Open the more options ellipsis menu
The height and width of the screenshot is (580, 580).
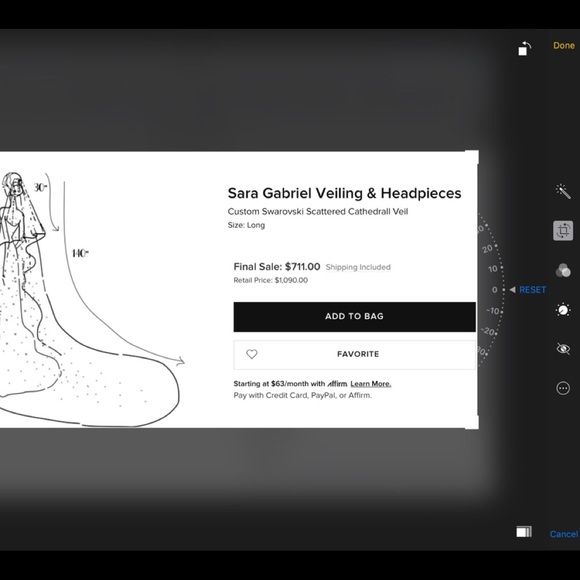coord(563,388)
